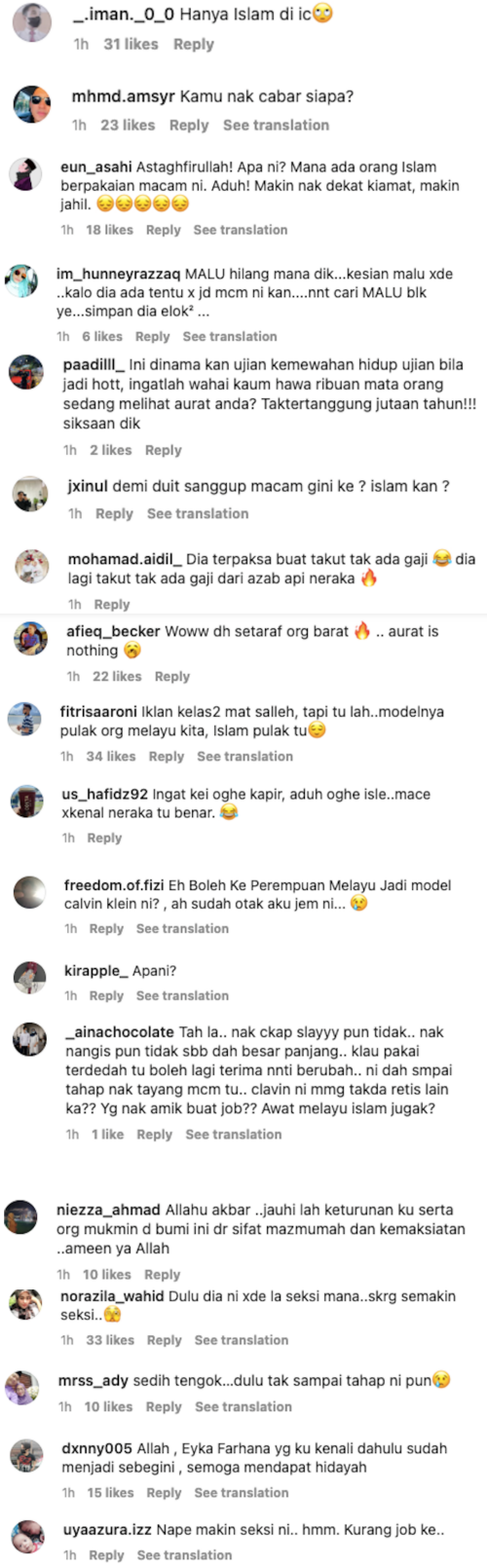Image resolution: width=487 pixels, height=1568 pixels.
Task: Open dxnny005 avatar
Action: pos(26,1456)
